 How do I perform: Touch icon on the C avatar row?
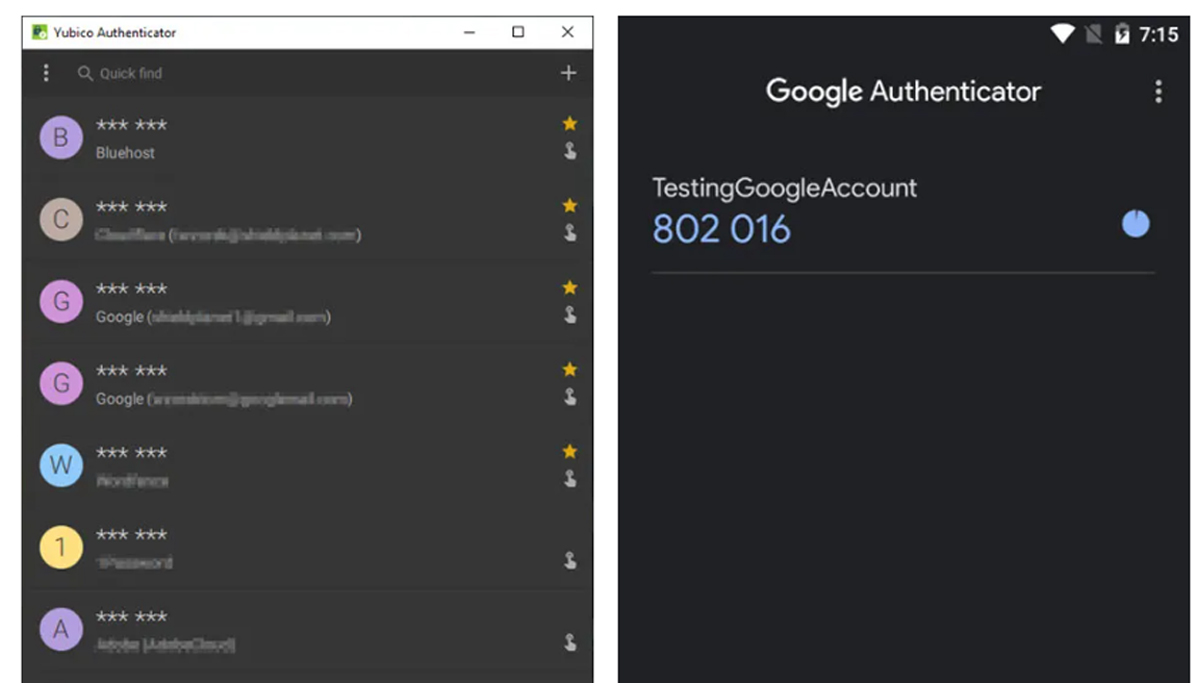point(570,233)
